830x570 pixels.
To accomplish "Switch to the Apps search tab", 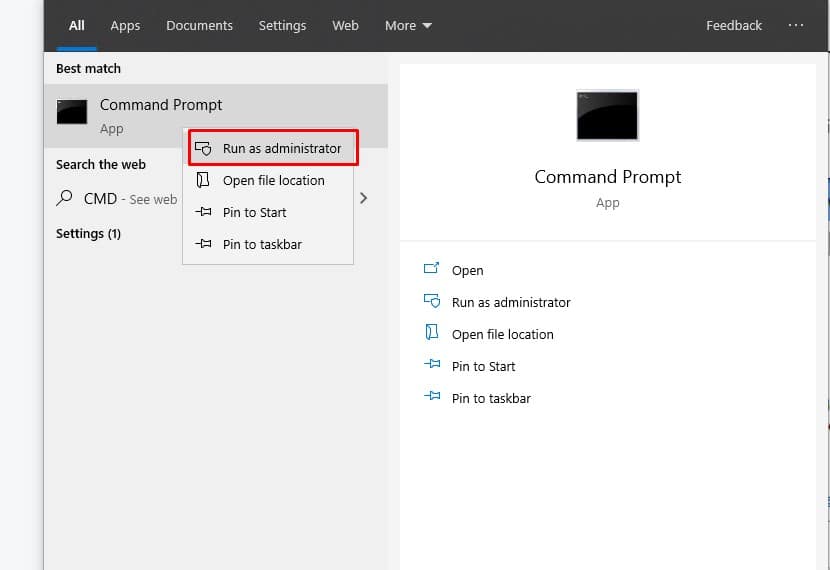I will click(x=125, y=25).
